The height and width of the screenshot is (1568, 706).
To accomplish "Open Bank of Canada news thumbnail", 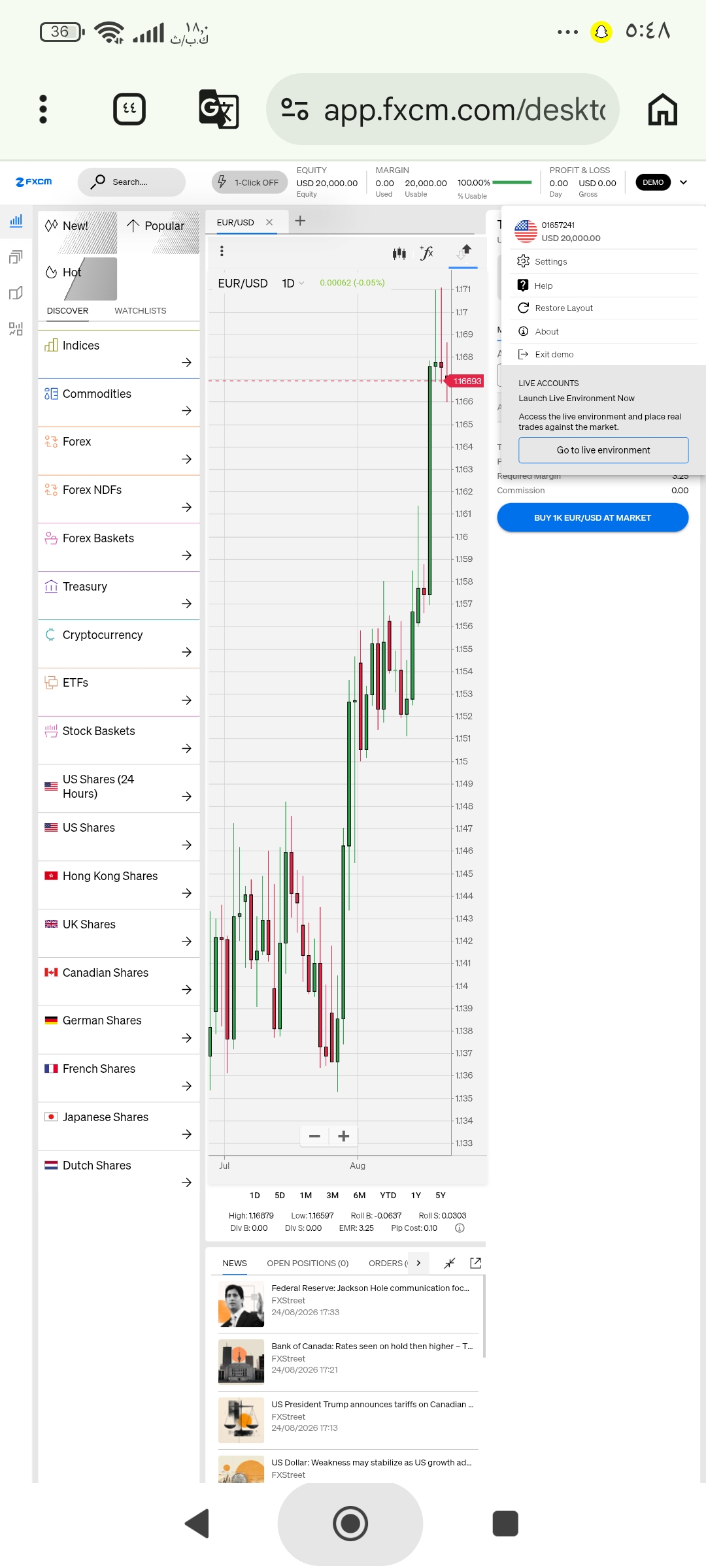I will pos(241,1362).
